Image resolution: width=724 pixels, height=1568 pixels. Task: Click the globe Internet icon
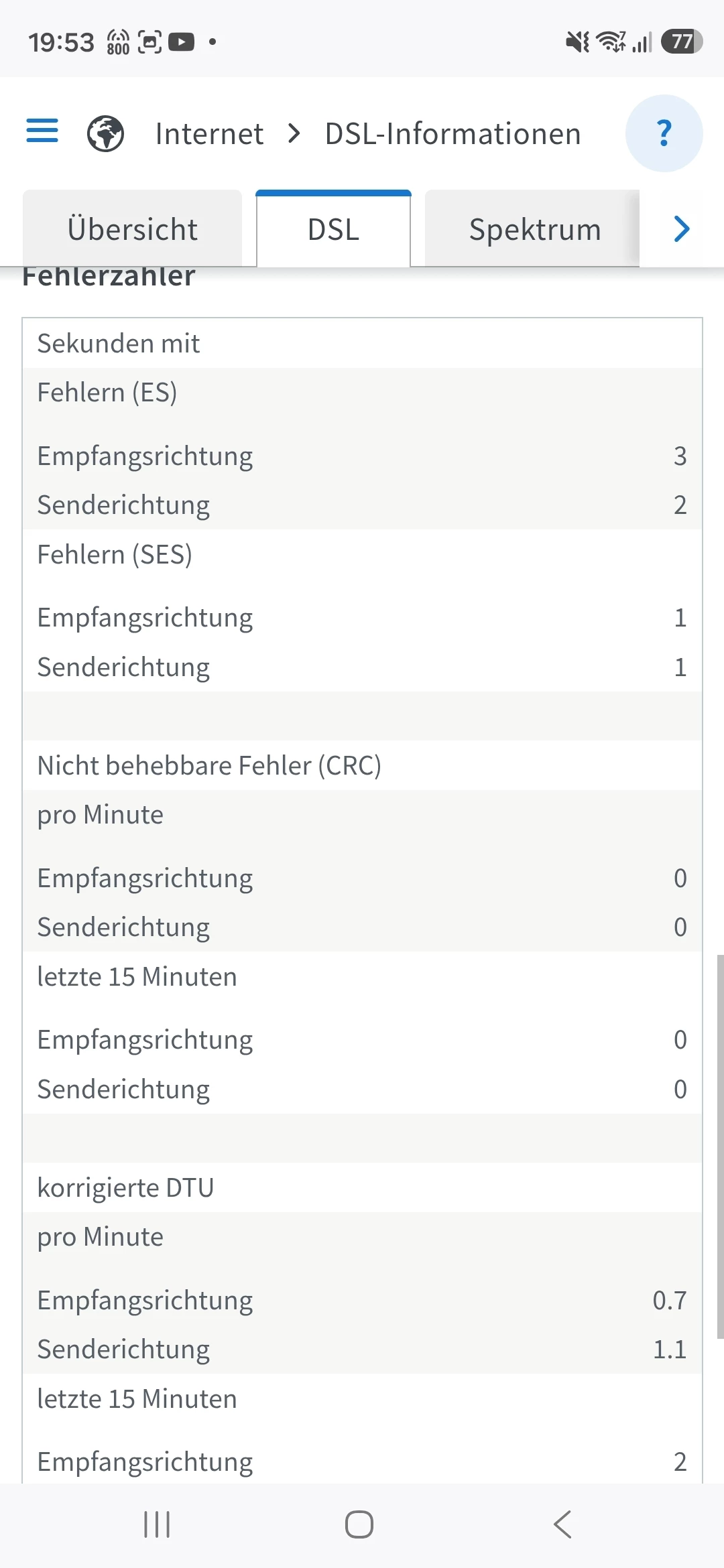coord(105,133)
